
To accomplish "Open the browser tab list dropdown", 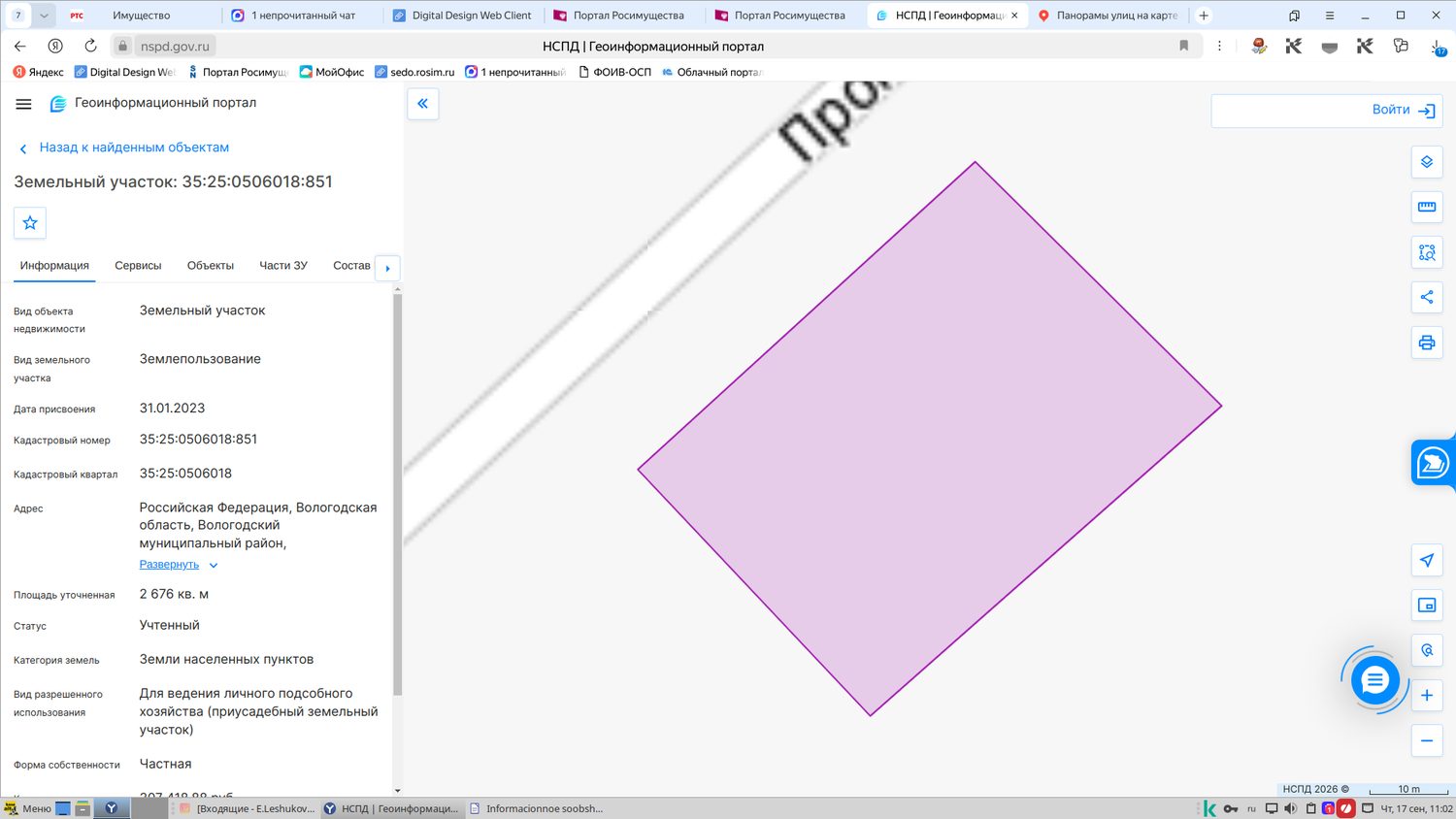I will tap(44, 16).
